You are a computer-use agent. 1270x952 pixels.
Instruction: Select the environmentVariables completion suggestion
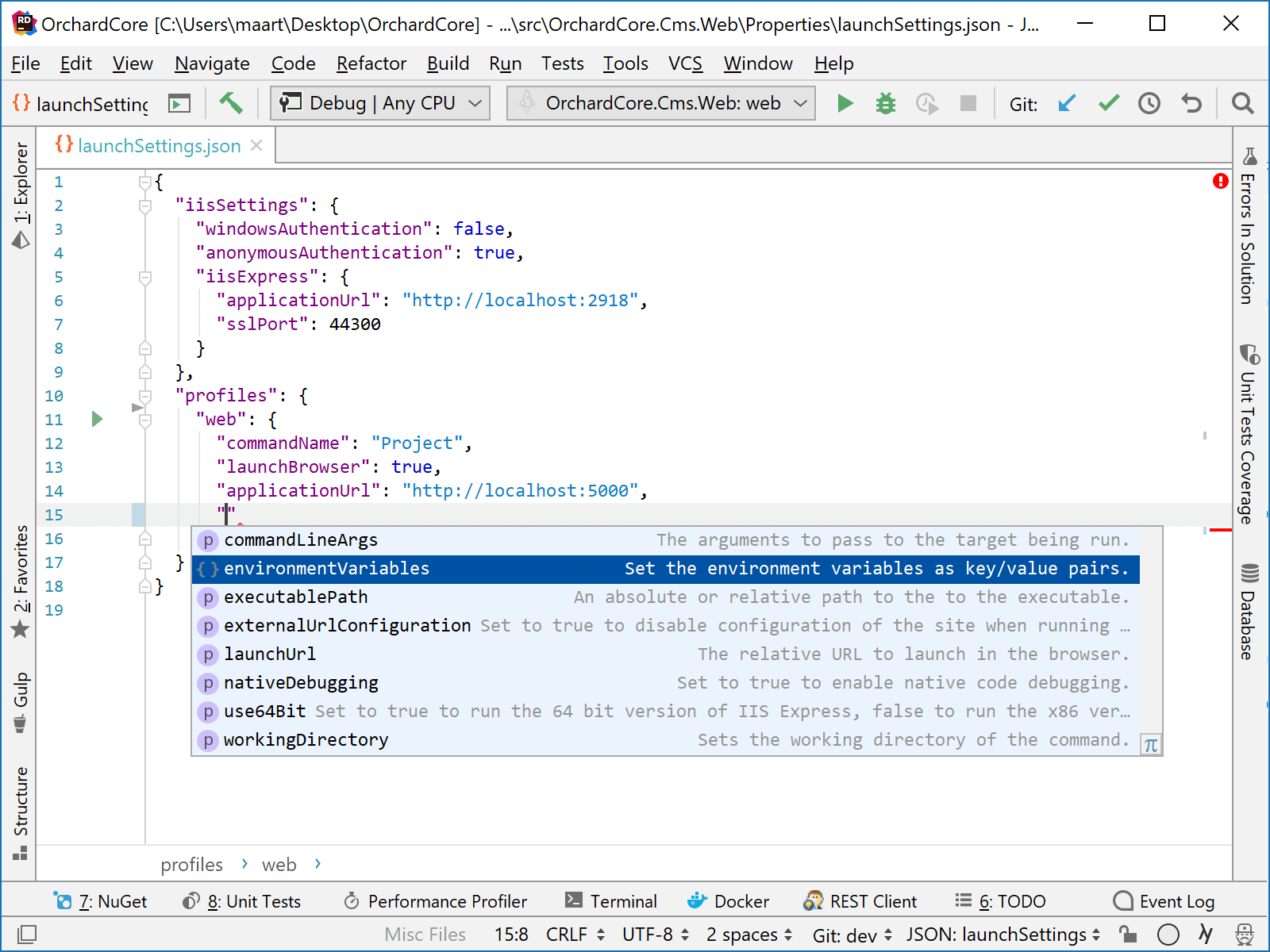[x=327, y=568]
